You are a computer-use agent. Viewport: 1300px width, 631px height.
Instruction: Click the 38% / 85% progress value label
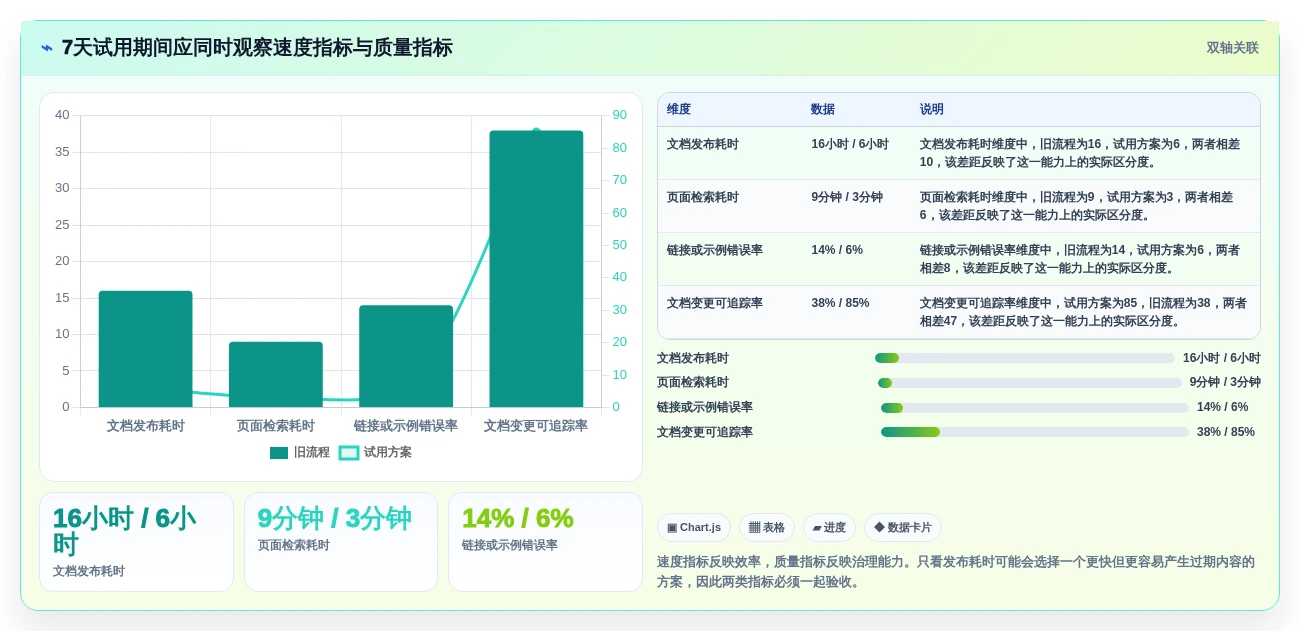pos(1226,432)
